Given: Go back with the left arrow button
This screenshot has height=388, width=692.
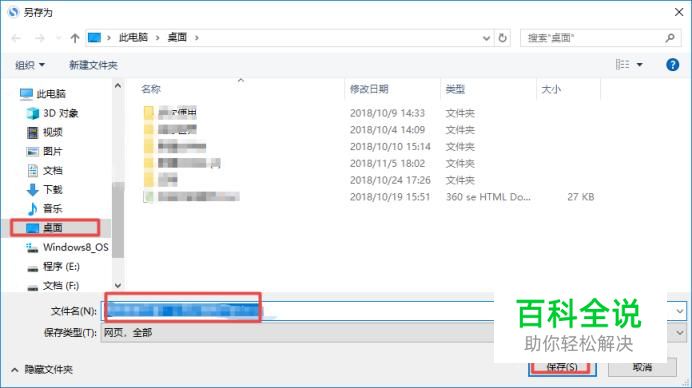Looking at the screenshot, I should (x=16, y=38).
